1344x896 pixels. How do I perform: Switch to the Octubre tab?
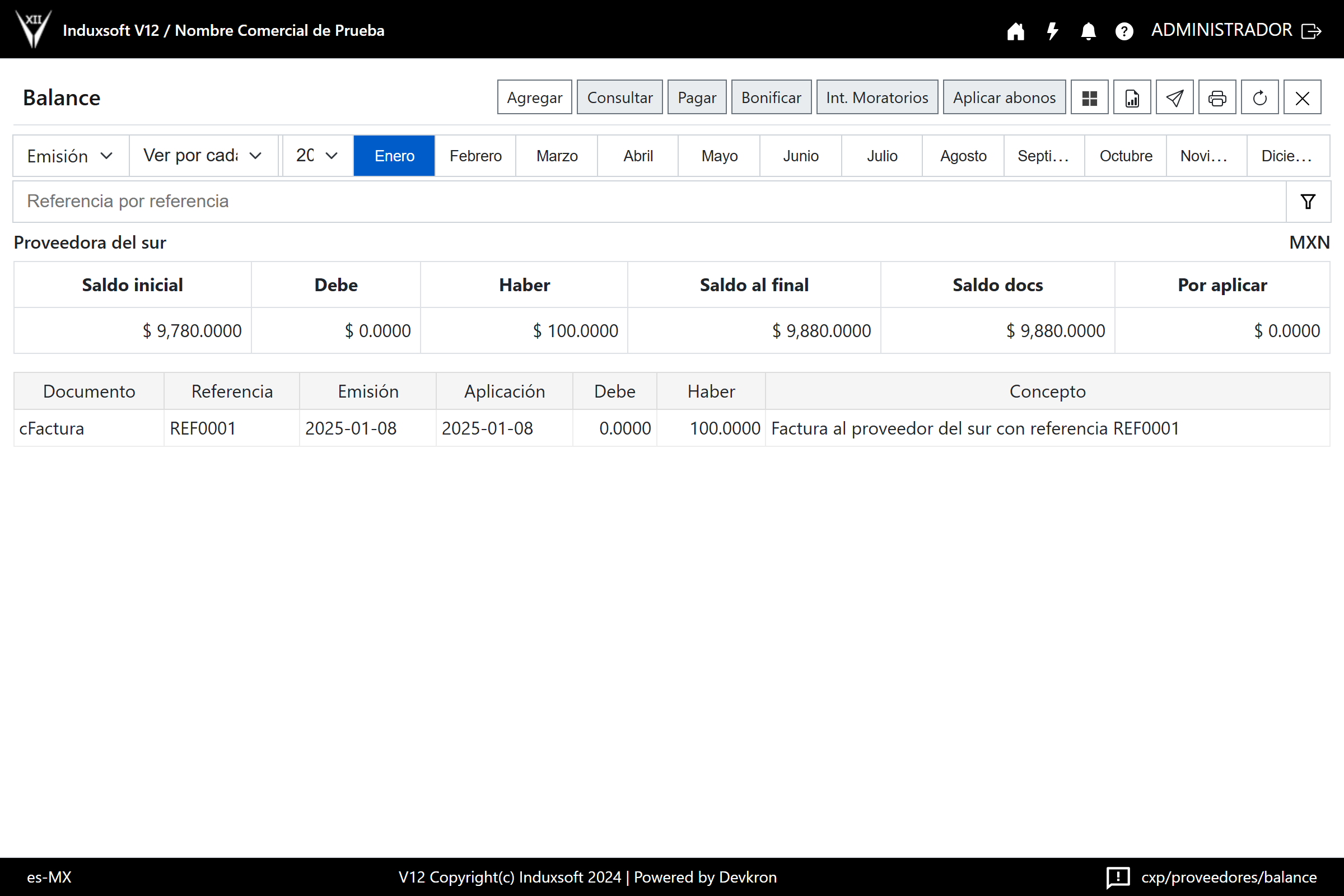[x=1125, y=156]
